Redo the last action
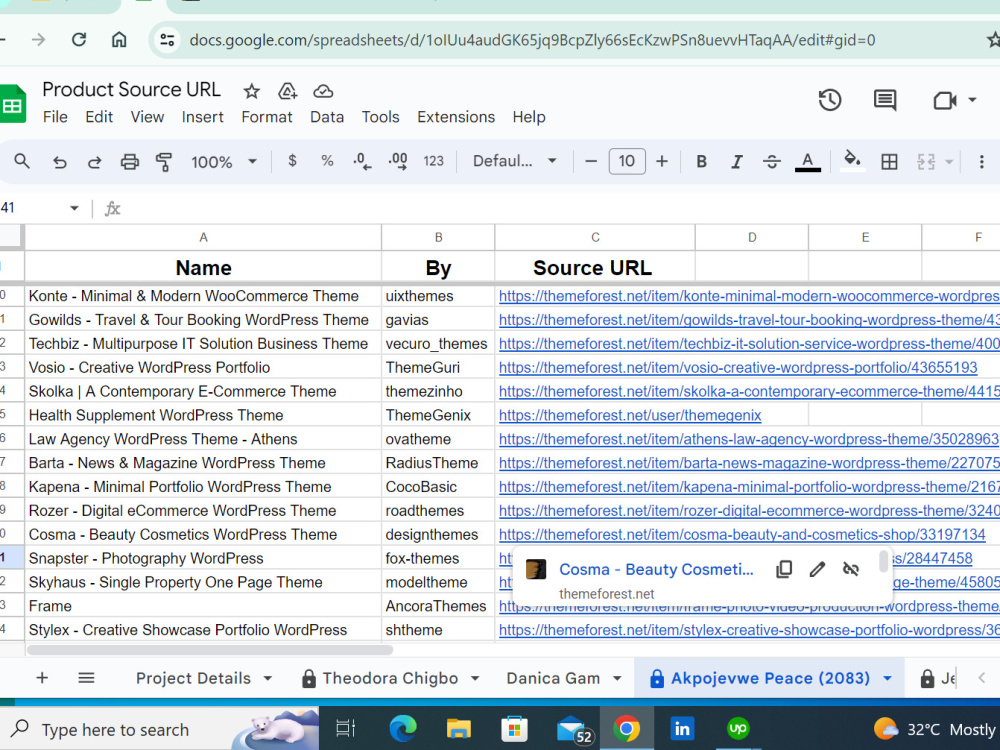 tap(94, 162)
